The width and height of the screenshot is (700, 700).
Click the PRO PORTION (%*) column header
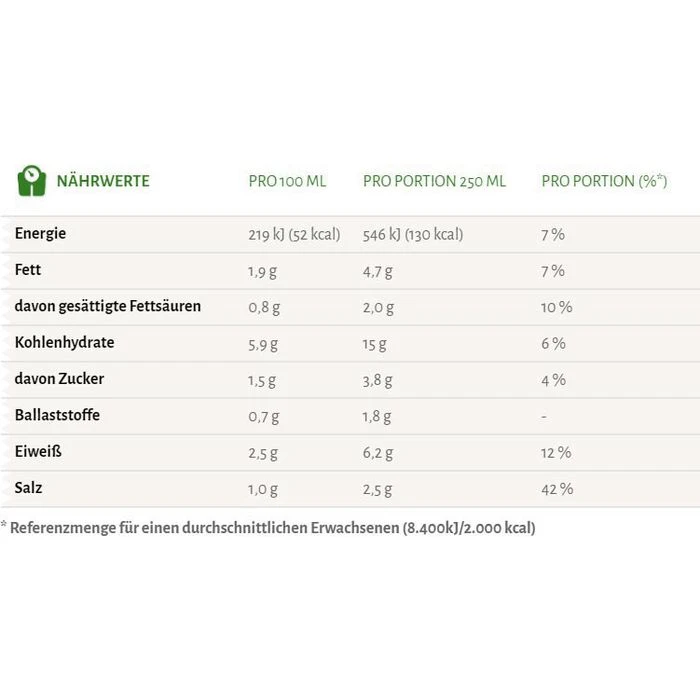pyautogui.click(x=604, y=181)
